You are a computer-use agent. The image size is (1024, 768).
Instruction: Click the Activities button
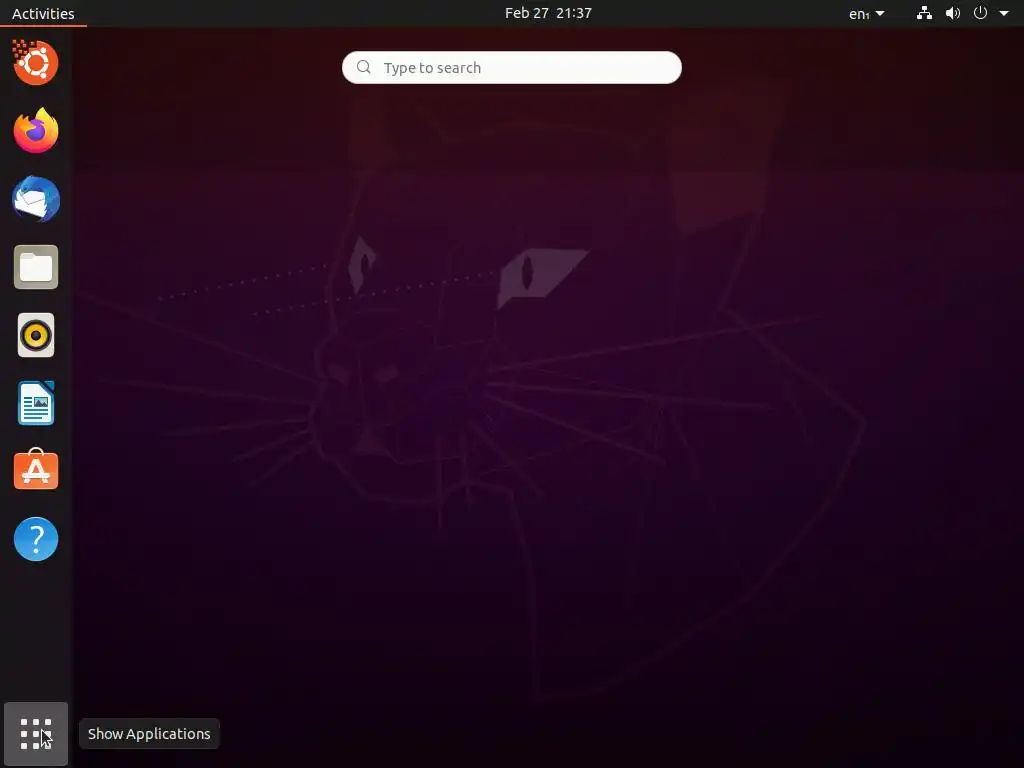coord(43,13)
